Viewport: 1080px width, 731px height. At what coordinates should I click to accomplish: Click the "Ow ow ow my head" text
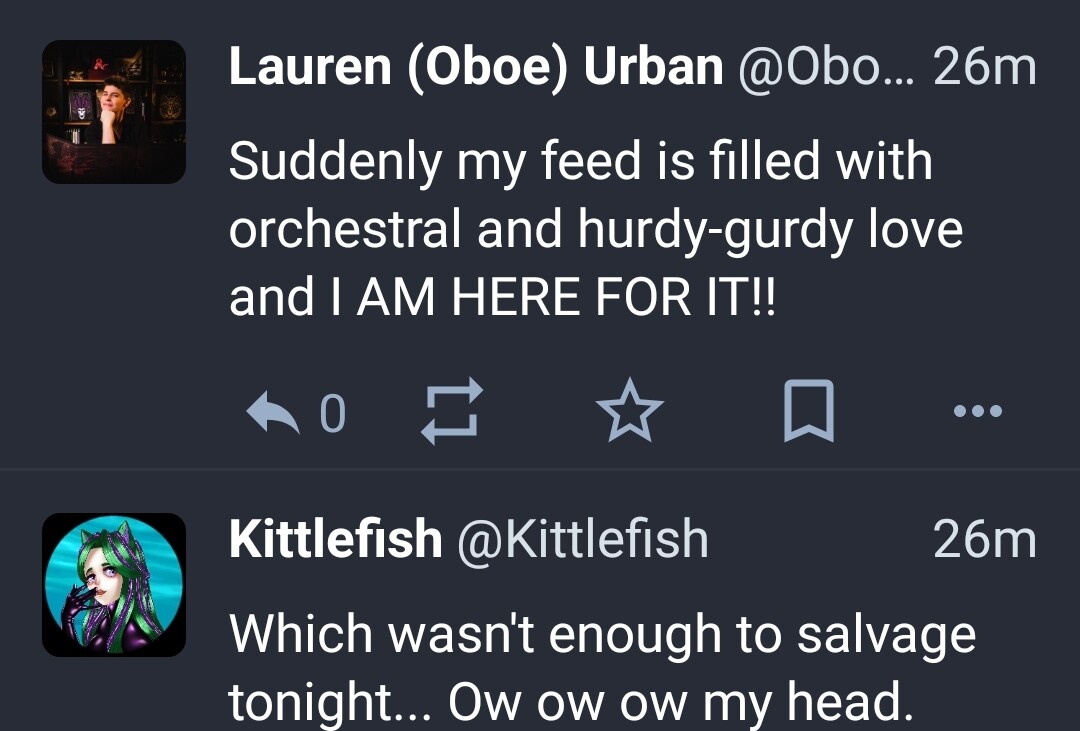point(680,703)
